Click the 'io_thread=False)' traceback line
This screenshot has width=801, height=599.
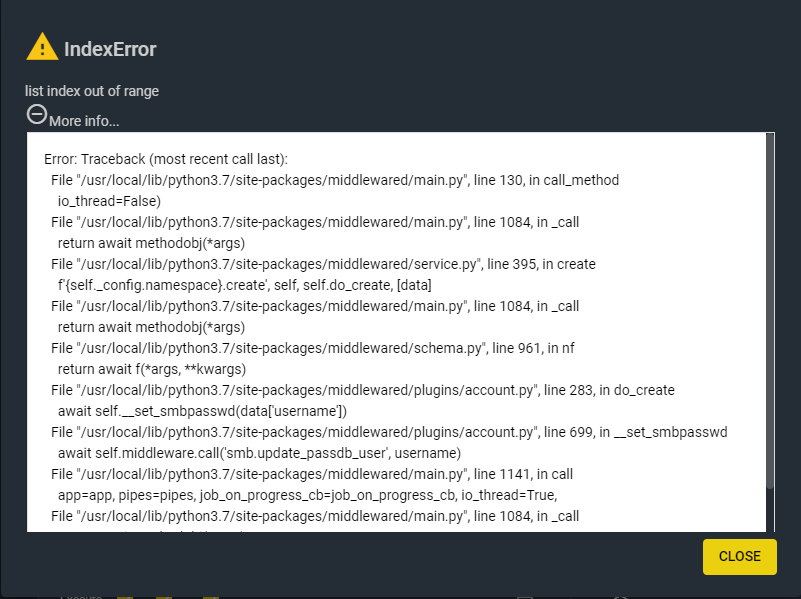pyautogui.click(x=109, y=201)
